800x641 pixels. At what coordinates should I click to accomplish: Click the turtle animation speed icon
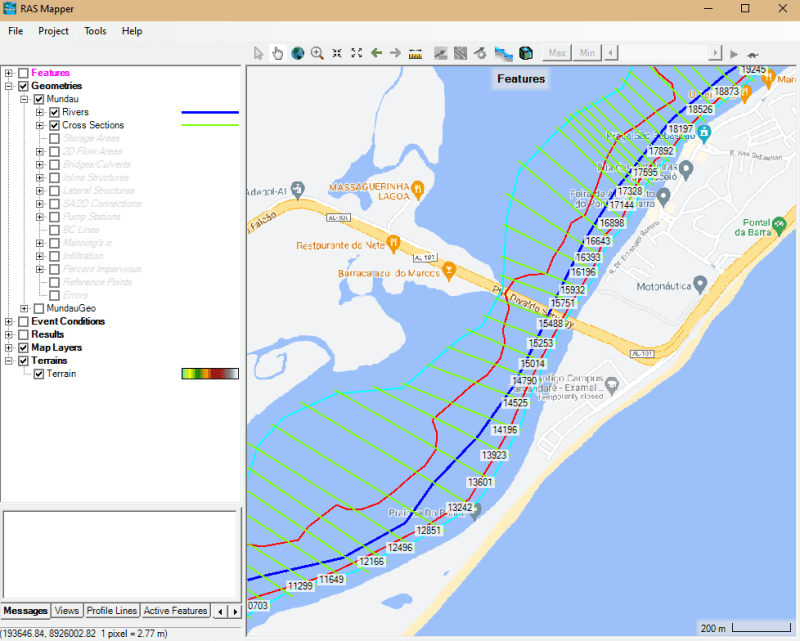point(753,55)
